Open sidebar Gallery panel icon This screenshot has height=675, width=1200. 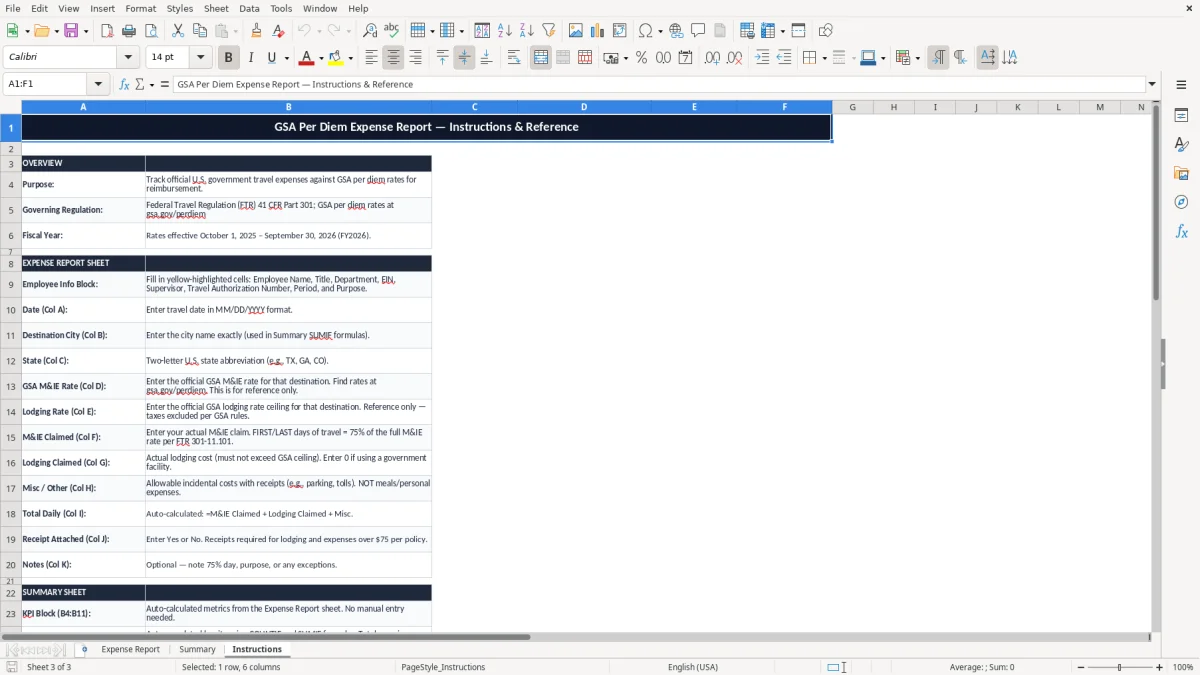click(x=1181, y=174)
